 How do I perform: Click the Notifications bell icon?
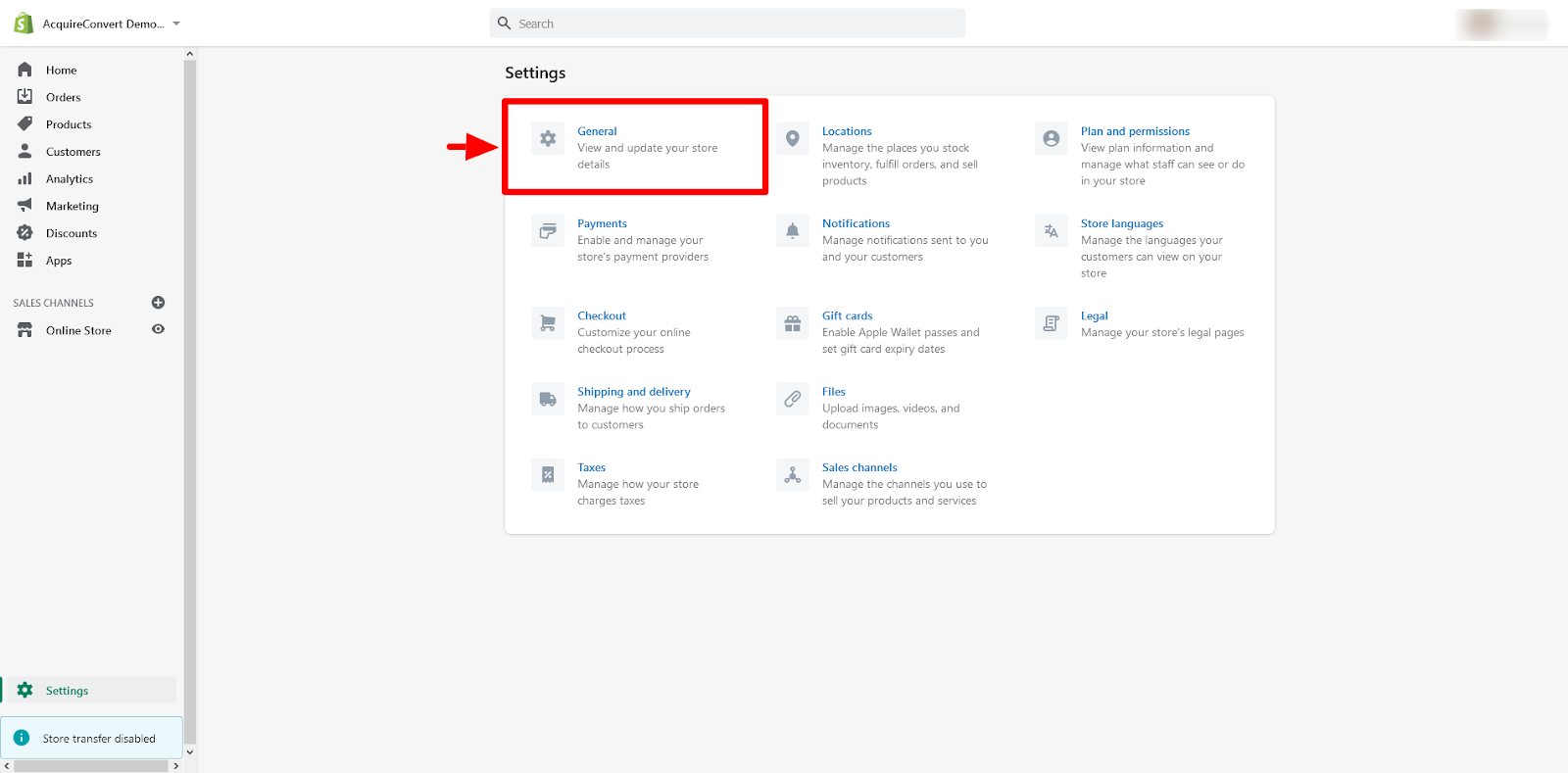[793, 231]
